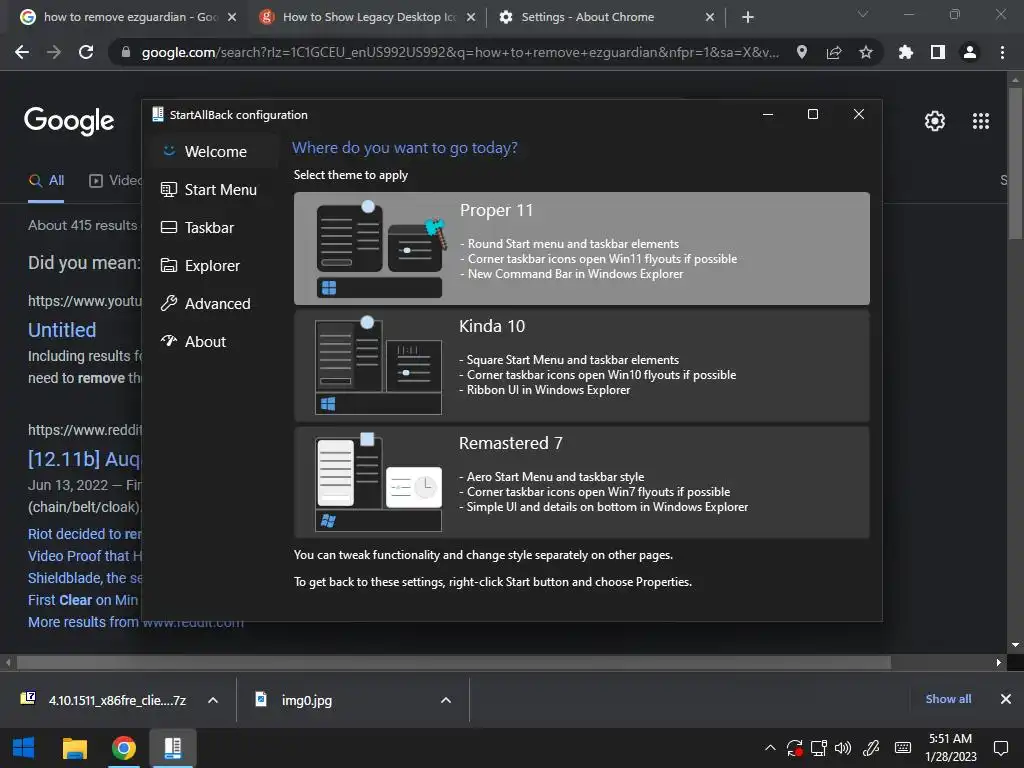
Task: Open 'Video Proof that' sitelink
Action: [x=84, y=556]
